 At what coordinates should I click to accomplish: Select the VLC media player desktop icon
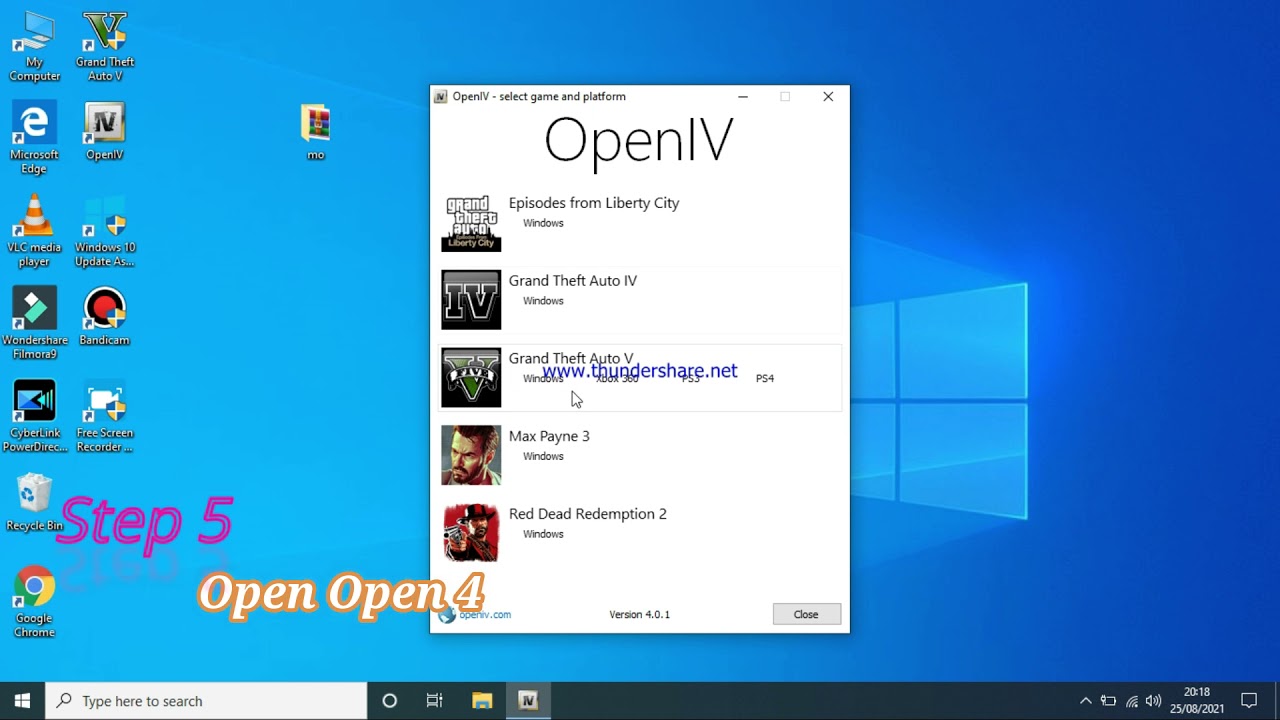tap(34, 231)
